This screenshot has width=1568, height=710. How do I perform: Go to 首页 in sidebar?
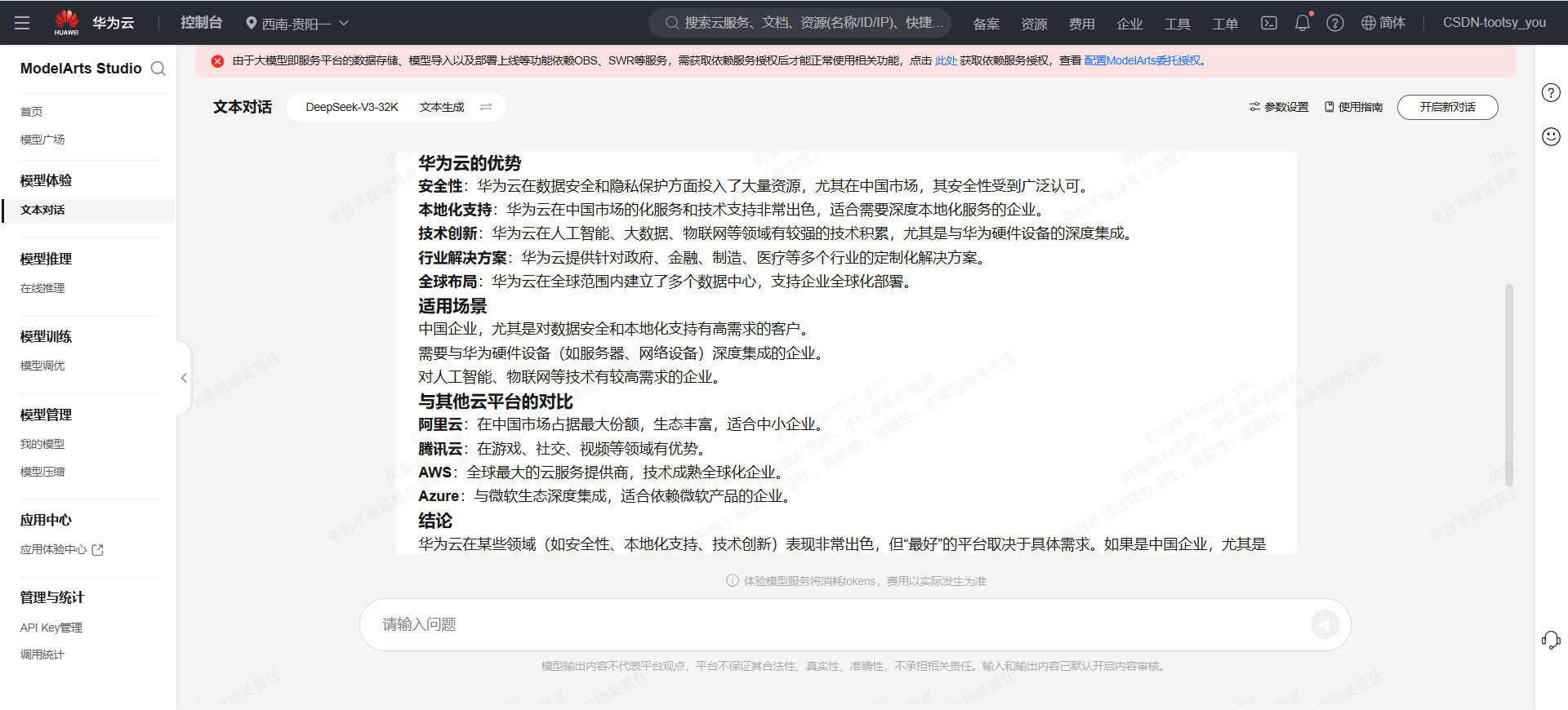[32, 112]
